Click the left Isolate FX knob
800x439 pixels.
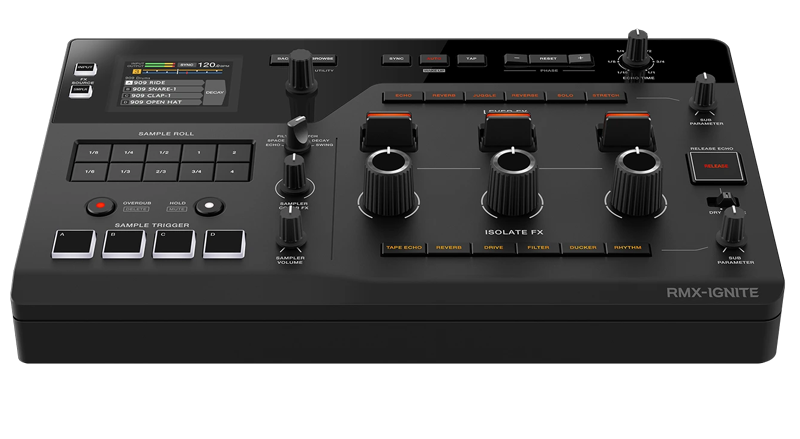pyautogui.click(x=389, y=181)
